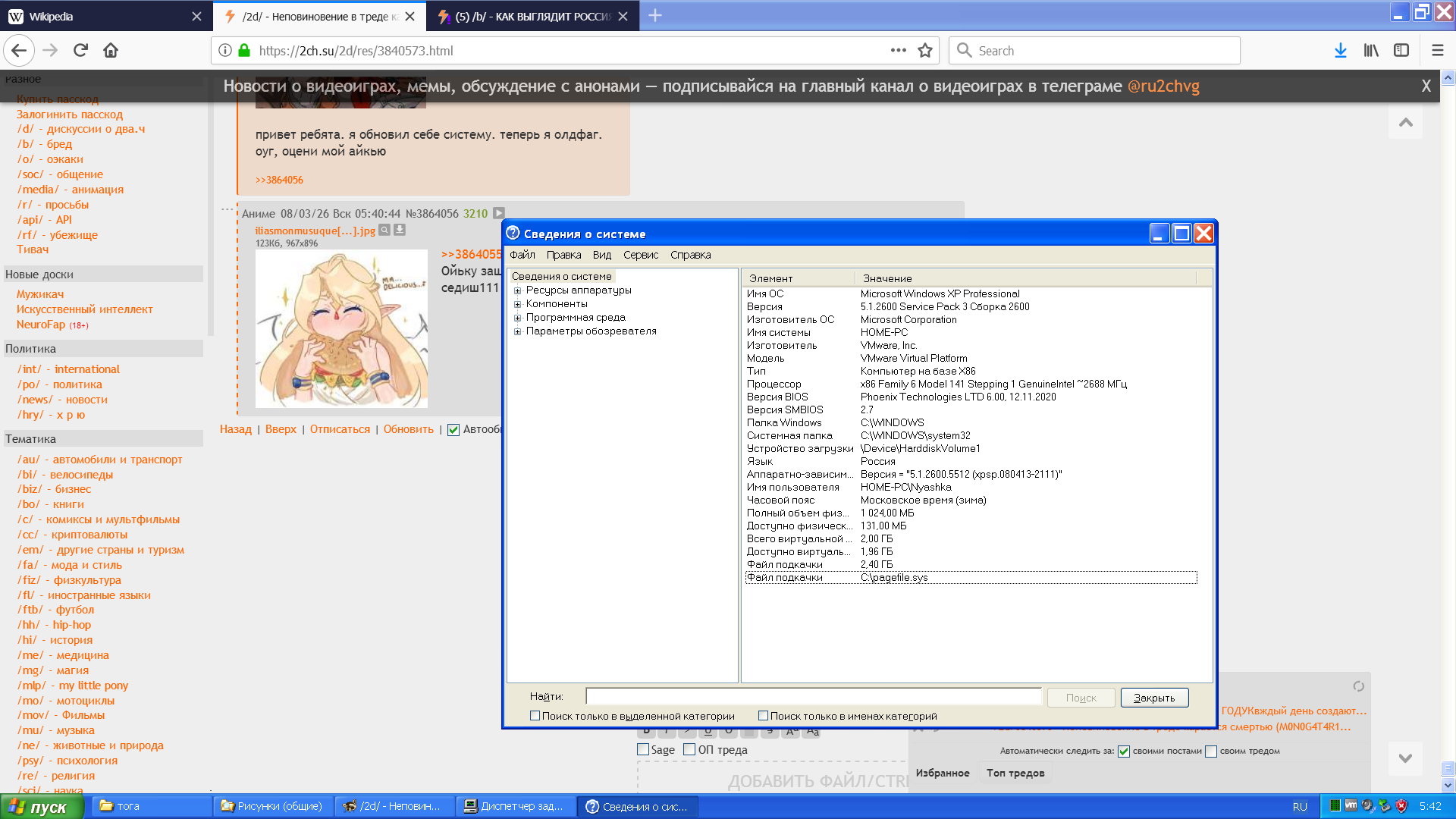Toggle the Sage checkbox
Screen dimensions: 1456x819
(644, 750)
